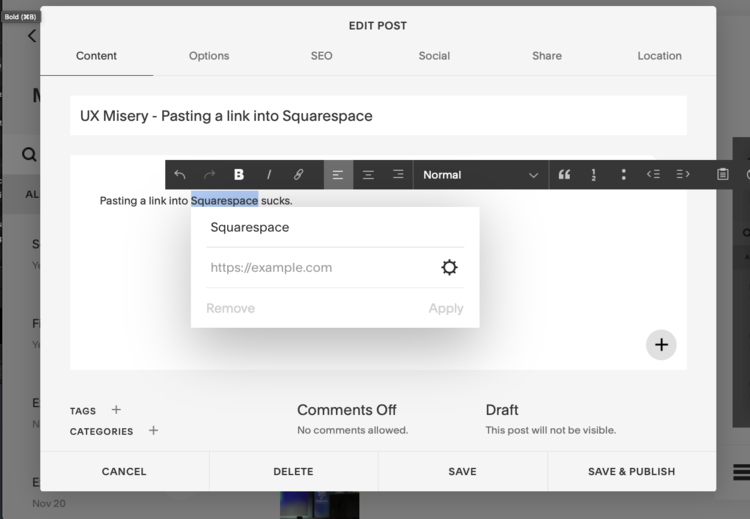Click 'This post will not be visible.' text

click(x=551, y=430)
